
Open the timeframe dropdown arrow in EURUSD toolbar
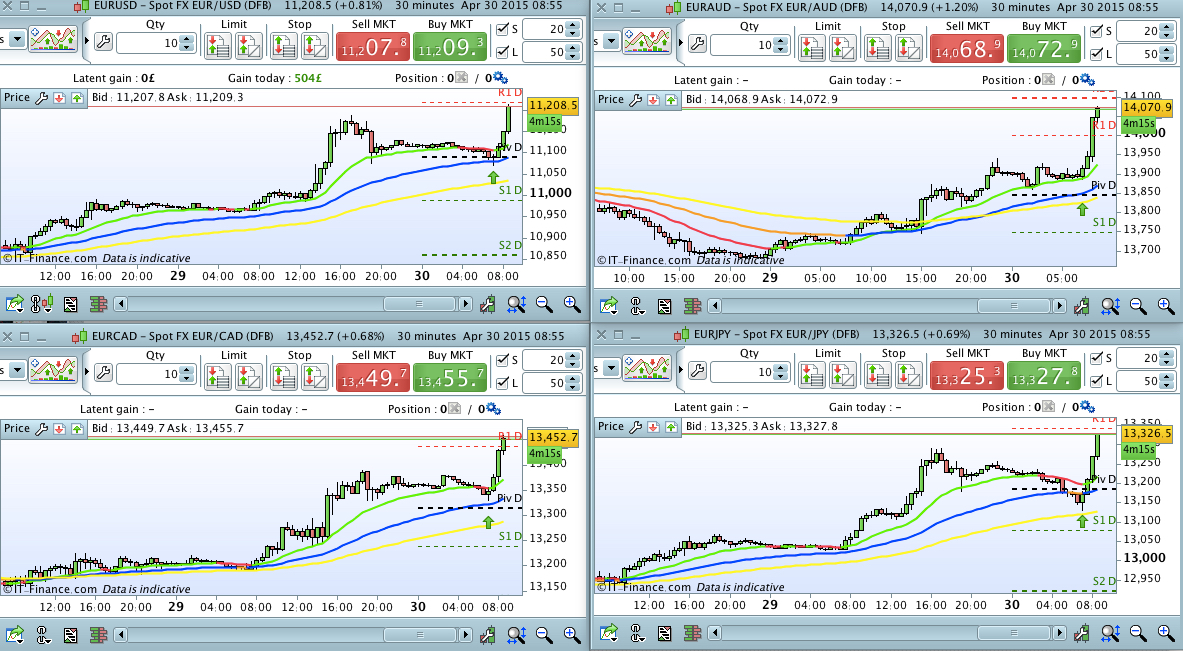pyautogui.click(x=17, y=38)
